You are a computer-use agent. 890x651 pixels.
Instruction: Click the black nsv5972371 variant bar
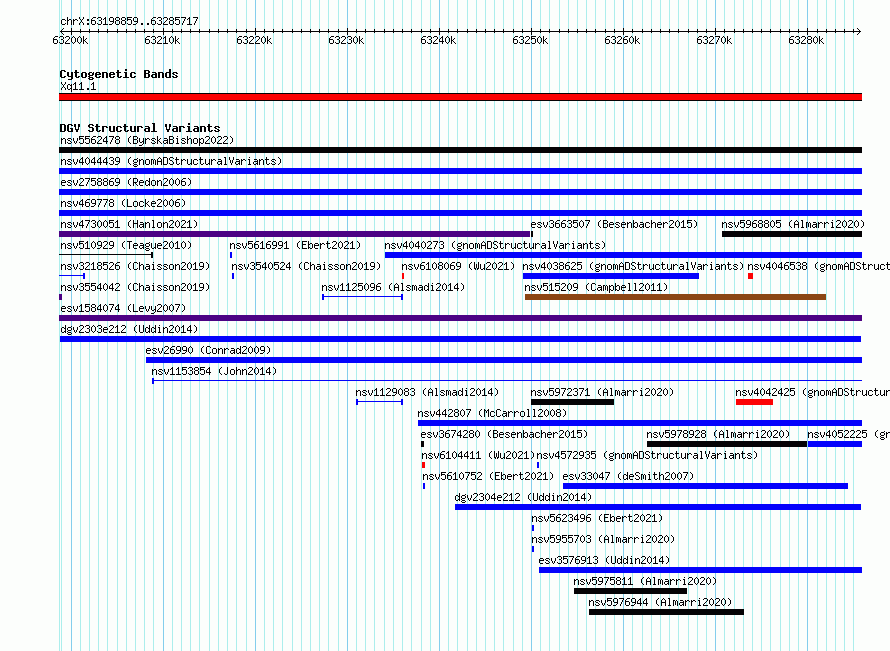pyautogui.click(x=573, y=402)
